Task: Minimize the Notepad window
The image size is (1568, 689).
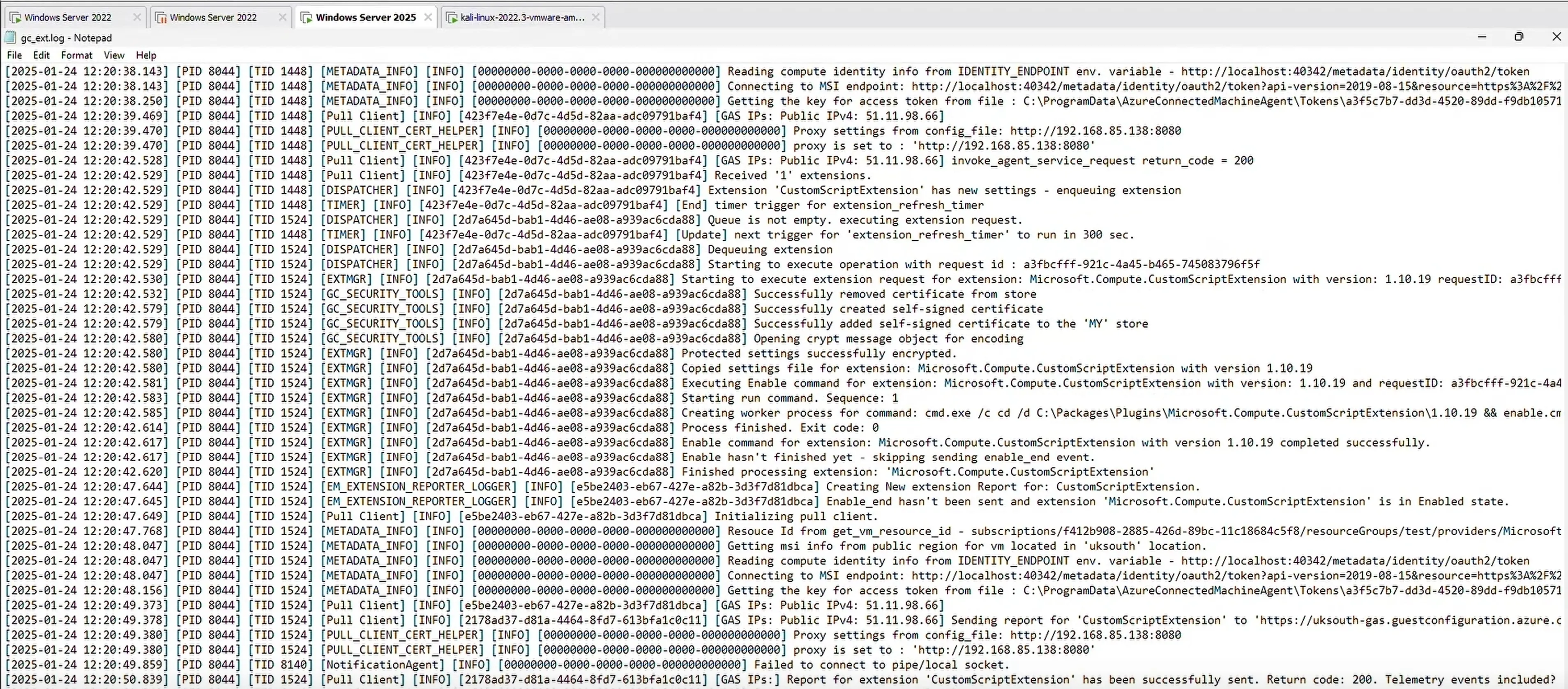Action: (1482, 37)
